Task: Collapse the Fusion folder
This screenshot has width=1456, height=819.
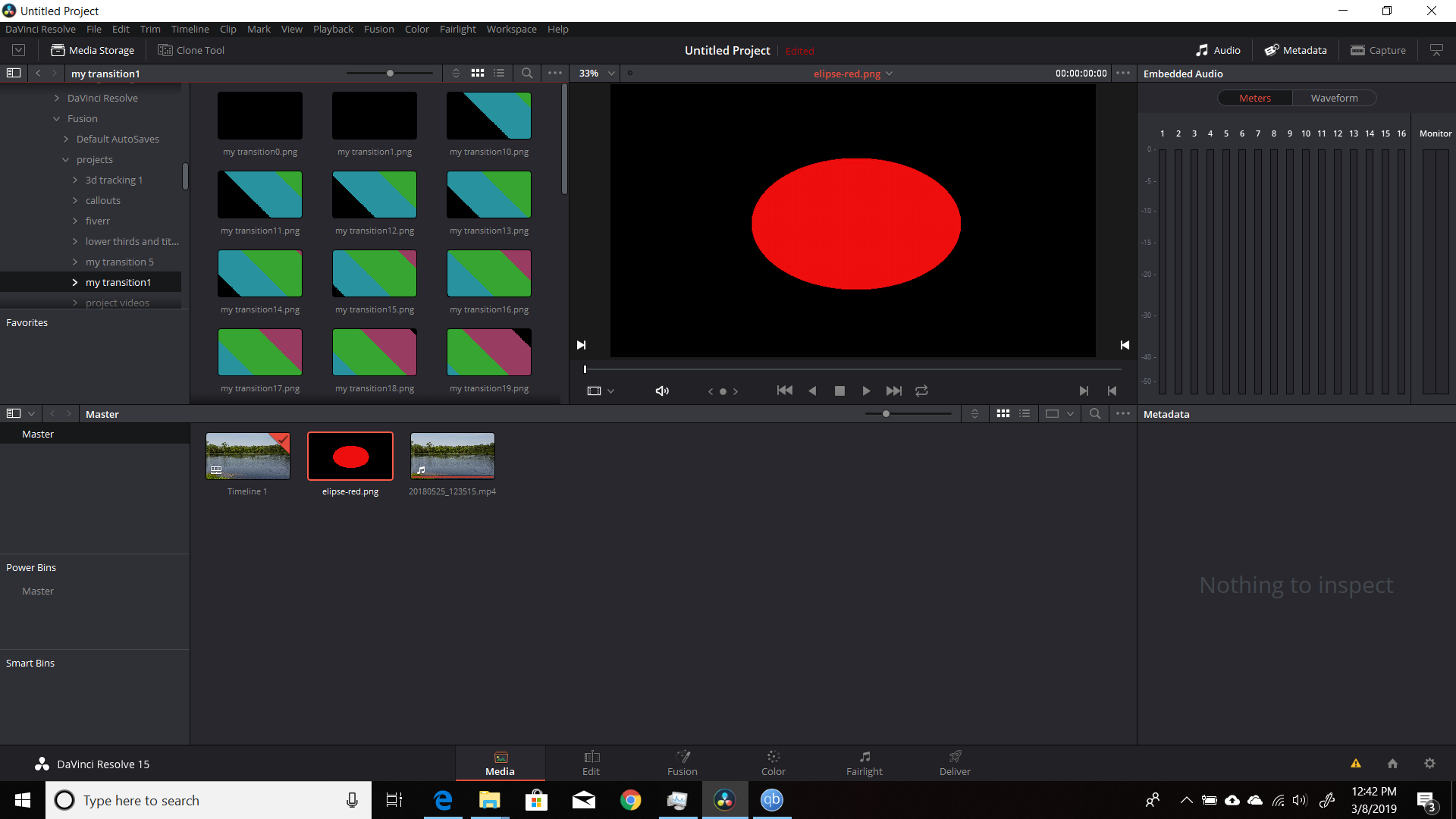Action: [x=57, y=119]
